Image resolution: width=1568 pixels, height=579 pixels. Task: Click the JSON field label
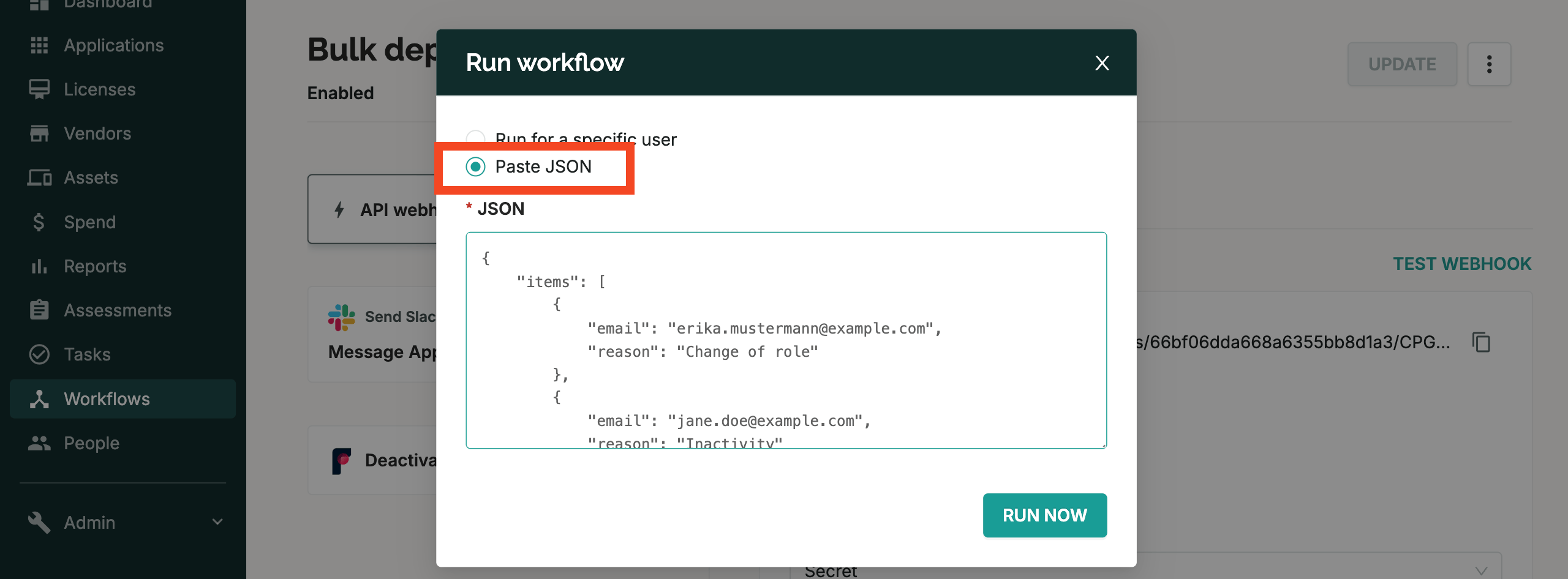pyautogui.click(x=500, y=209)
